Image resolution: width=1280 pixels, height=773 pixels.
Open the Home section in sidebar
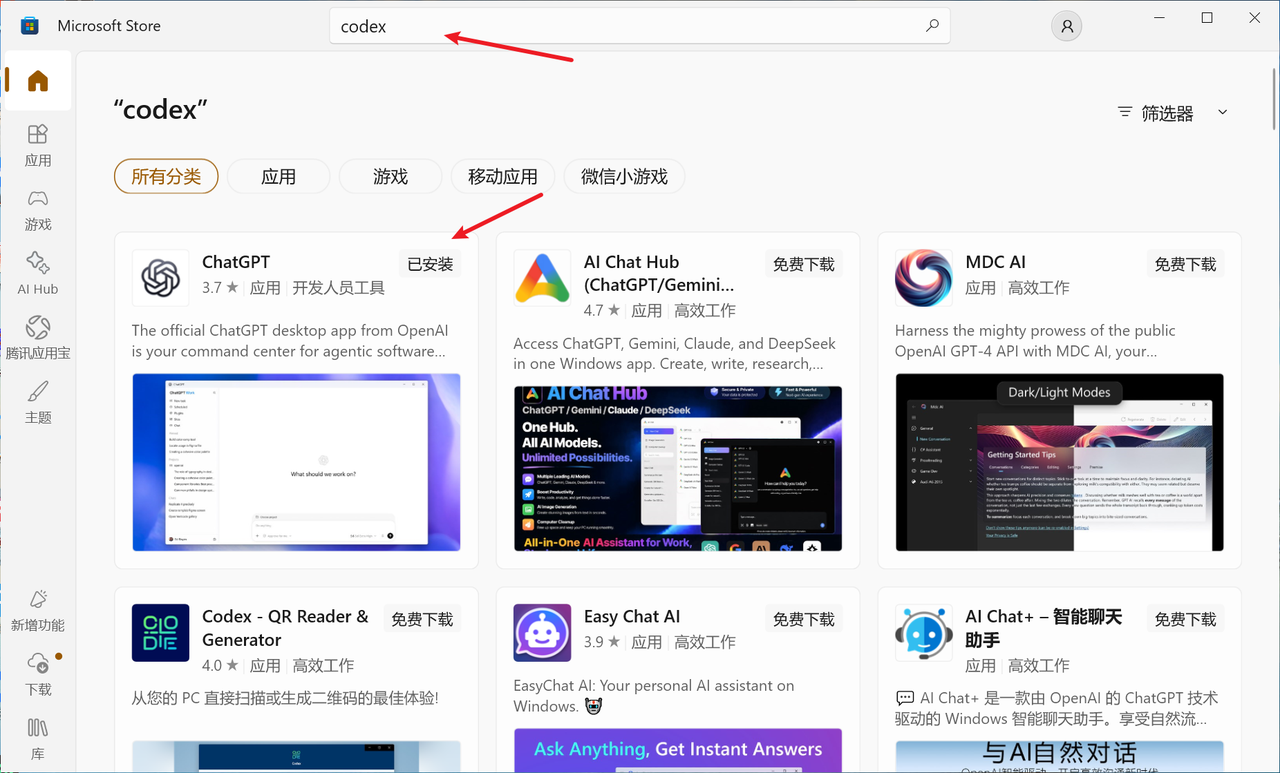coord(38,81)
